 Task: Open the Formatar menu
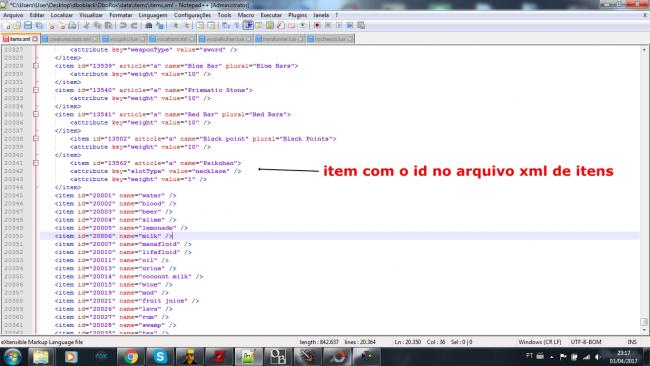(121, 15)
